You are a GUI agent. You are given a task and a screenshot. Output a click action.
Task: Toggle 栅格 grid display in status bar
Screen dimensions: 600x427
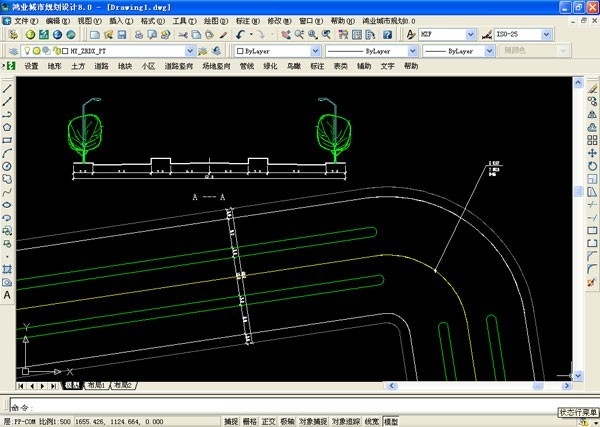[x=250, y=421]
